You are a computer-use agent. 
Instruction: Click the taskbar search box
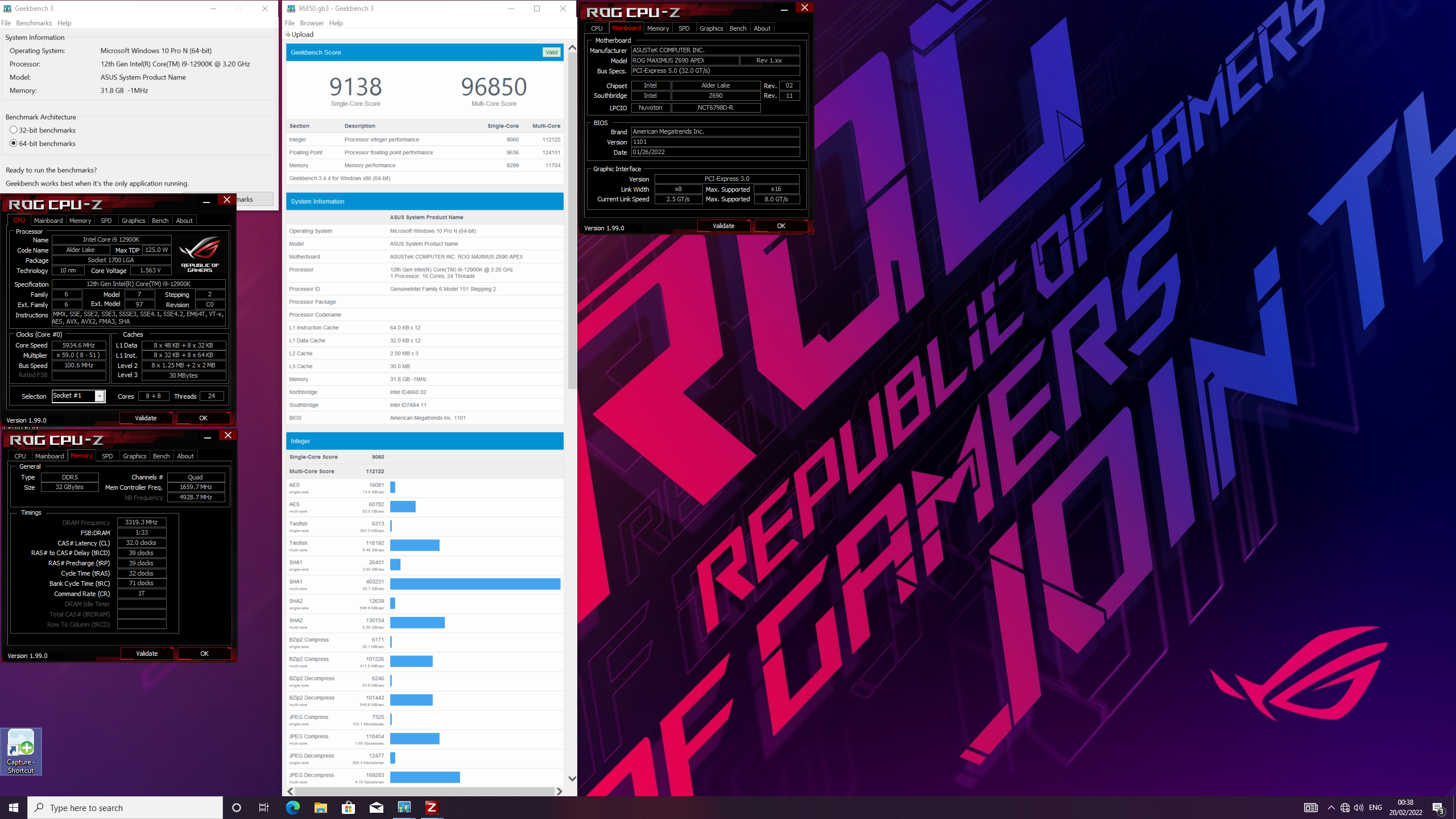point(125,808)
